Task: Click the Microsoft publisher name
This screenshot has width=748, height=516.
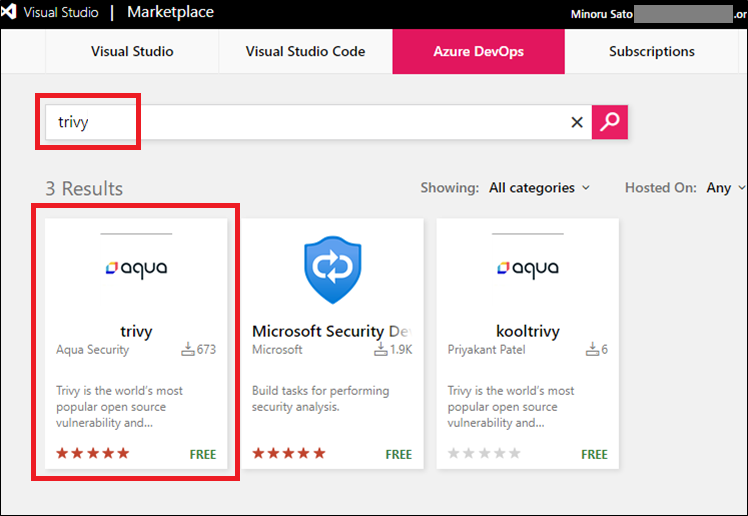Action: point(277,350)
